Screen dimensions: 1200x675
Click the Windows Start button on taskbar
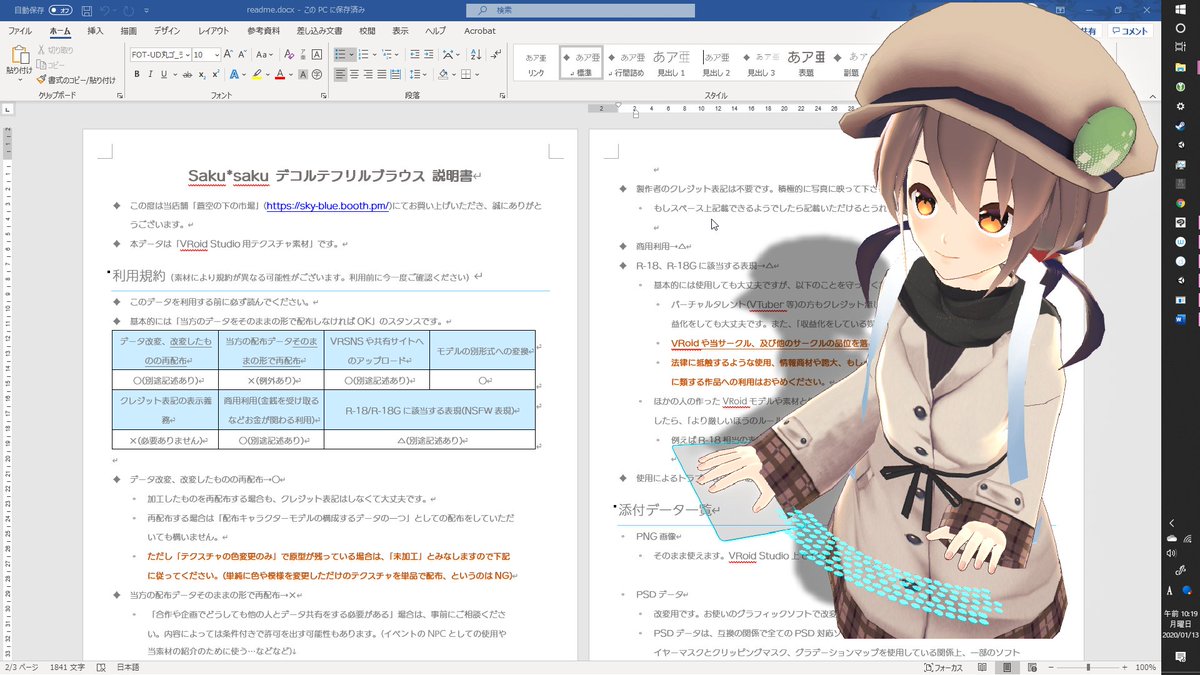point(1180,9)
